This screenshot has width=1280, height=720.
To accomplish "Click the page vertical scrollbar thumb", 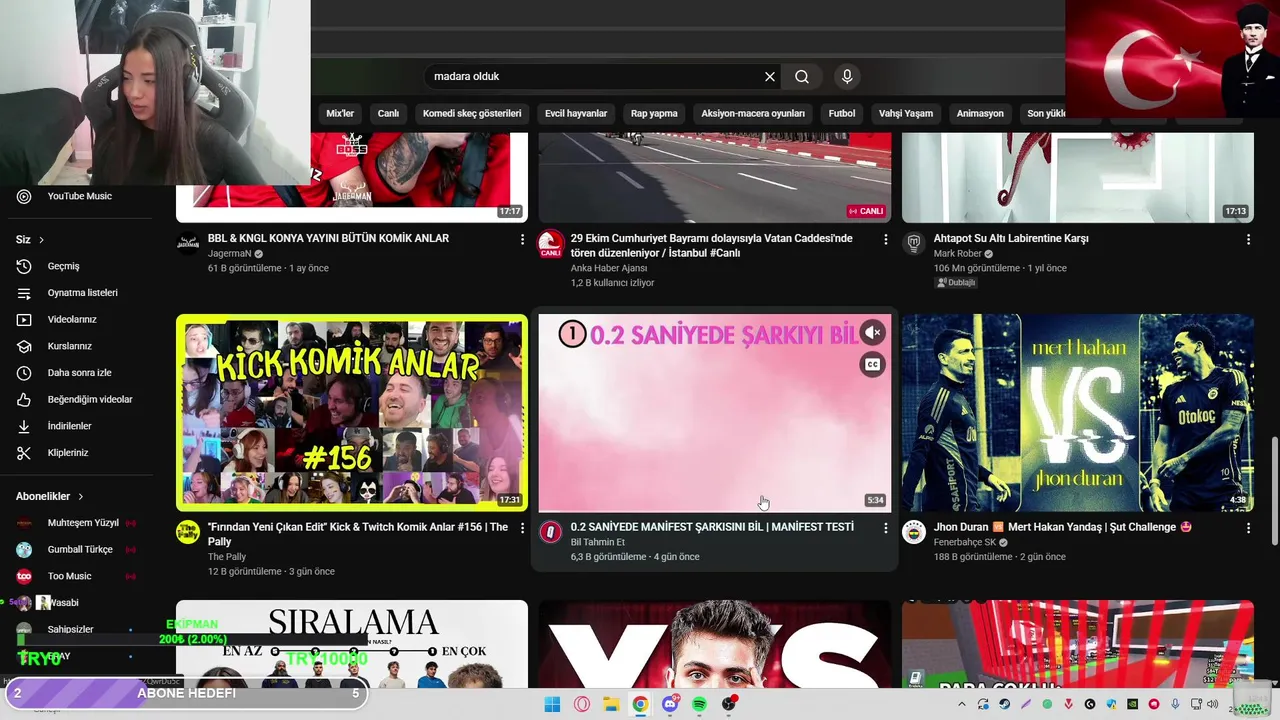I will (x=1274, y=491).
